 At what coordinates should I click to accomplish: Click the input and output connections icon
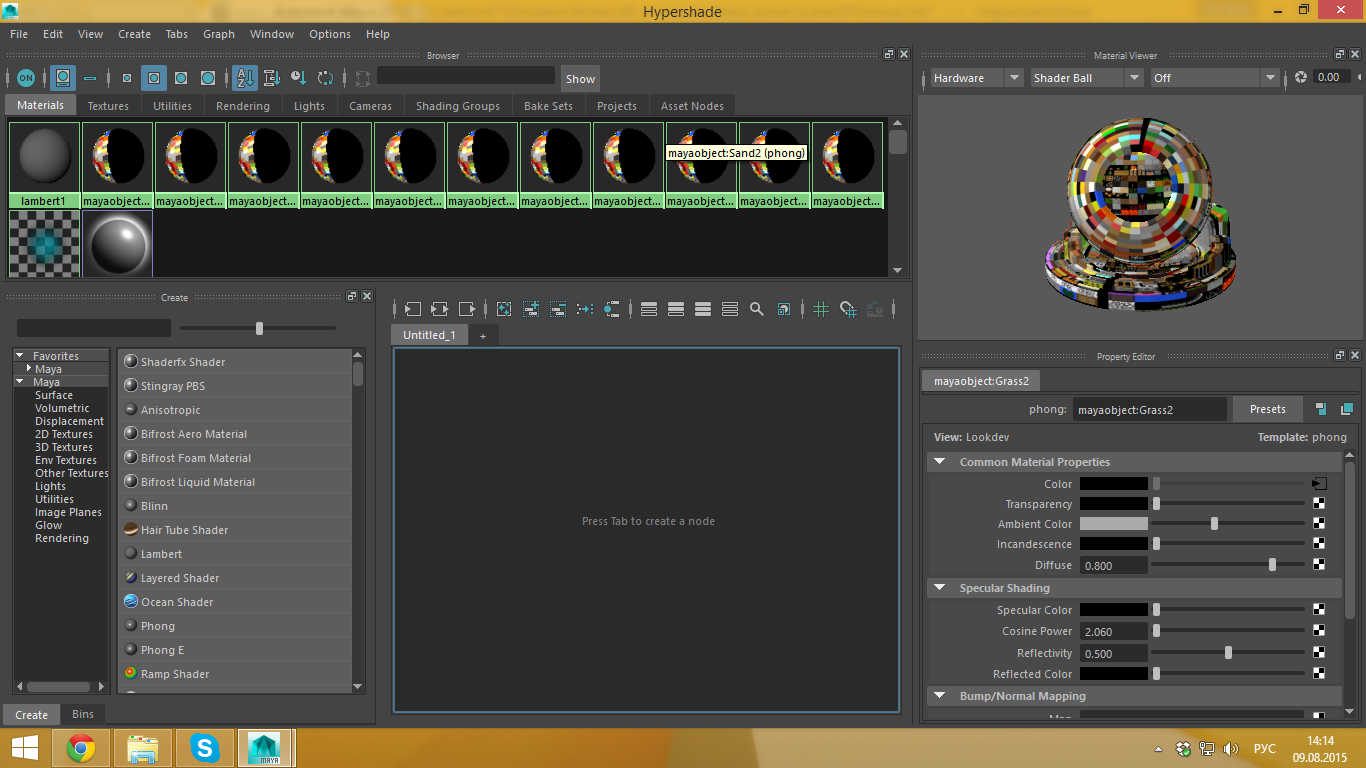[x=440, y=309]
